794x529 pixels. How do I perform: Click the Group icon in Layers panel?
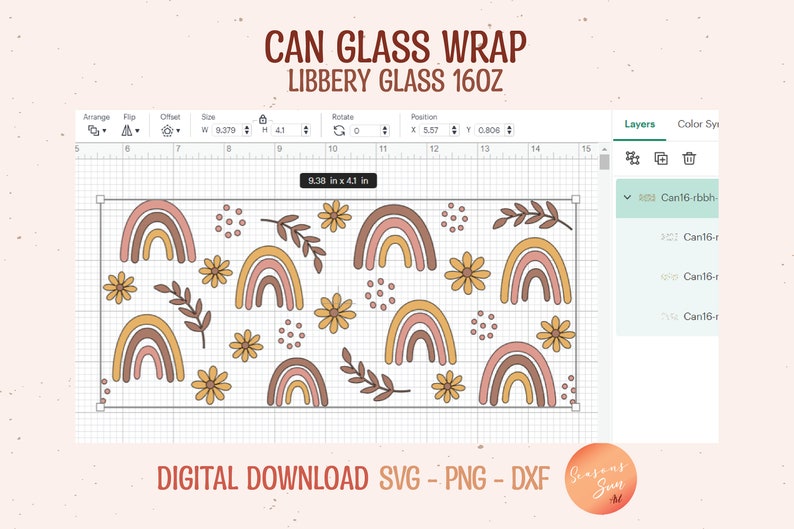[632, 158]
